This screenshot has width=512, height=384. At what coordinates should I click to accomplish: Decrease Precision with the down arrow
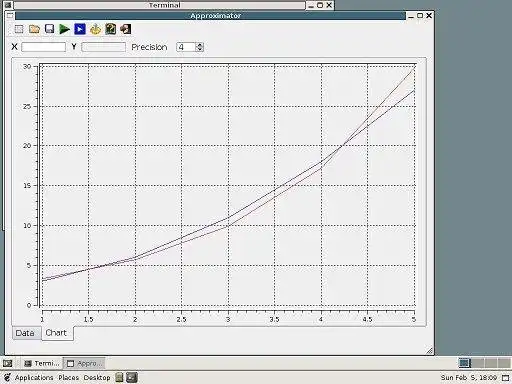coord(200,49)
